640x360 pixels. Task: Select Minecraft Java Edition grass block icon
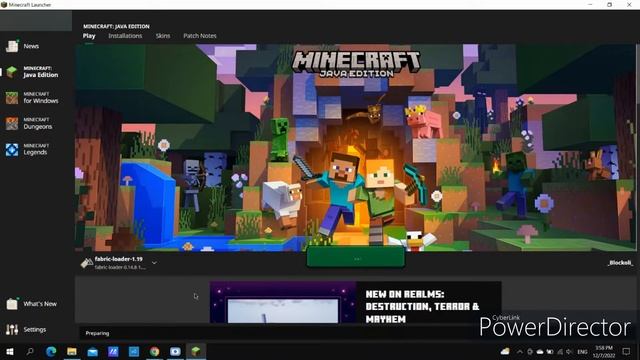[x=12, y=72]
